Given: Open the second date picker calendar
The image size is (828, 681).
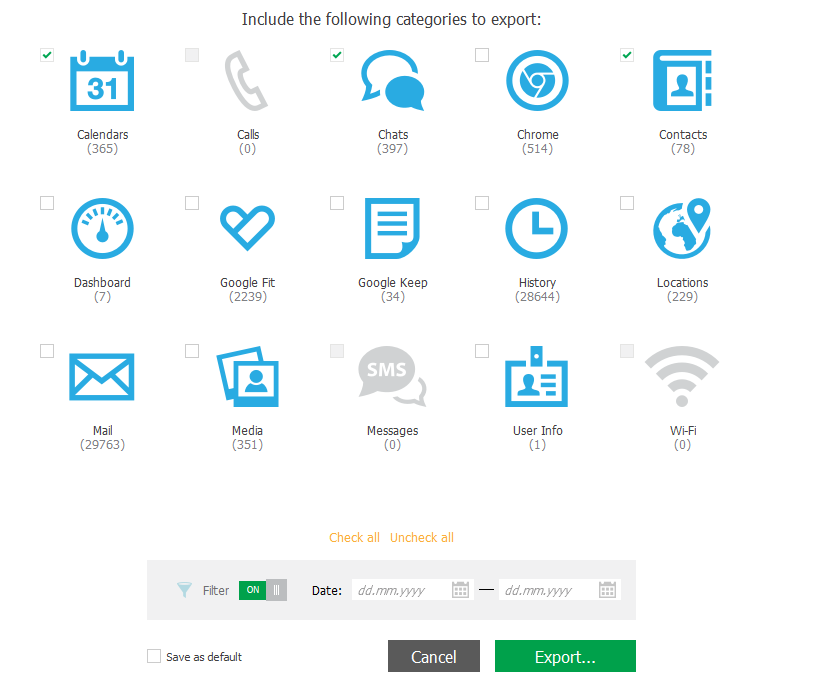Looking at the screenshot, I should [607, 590].
